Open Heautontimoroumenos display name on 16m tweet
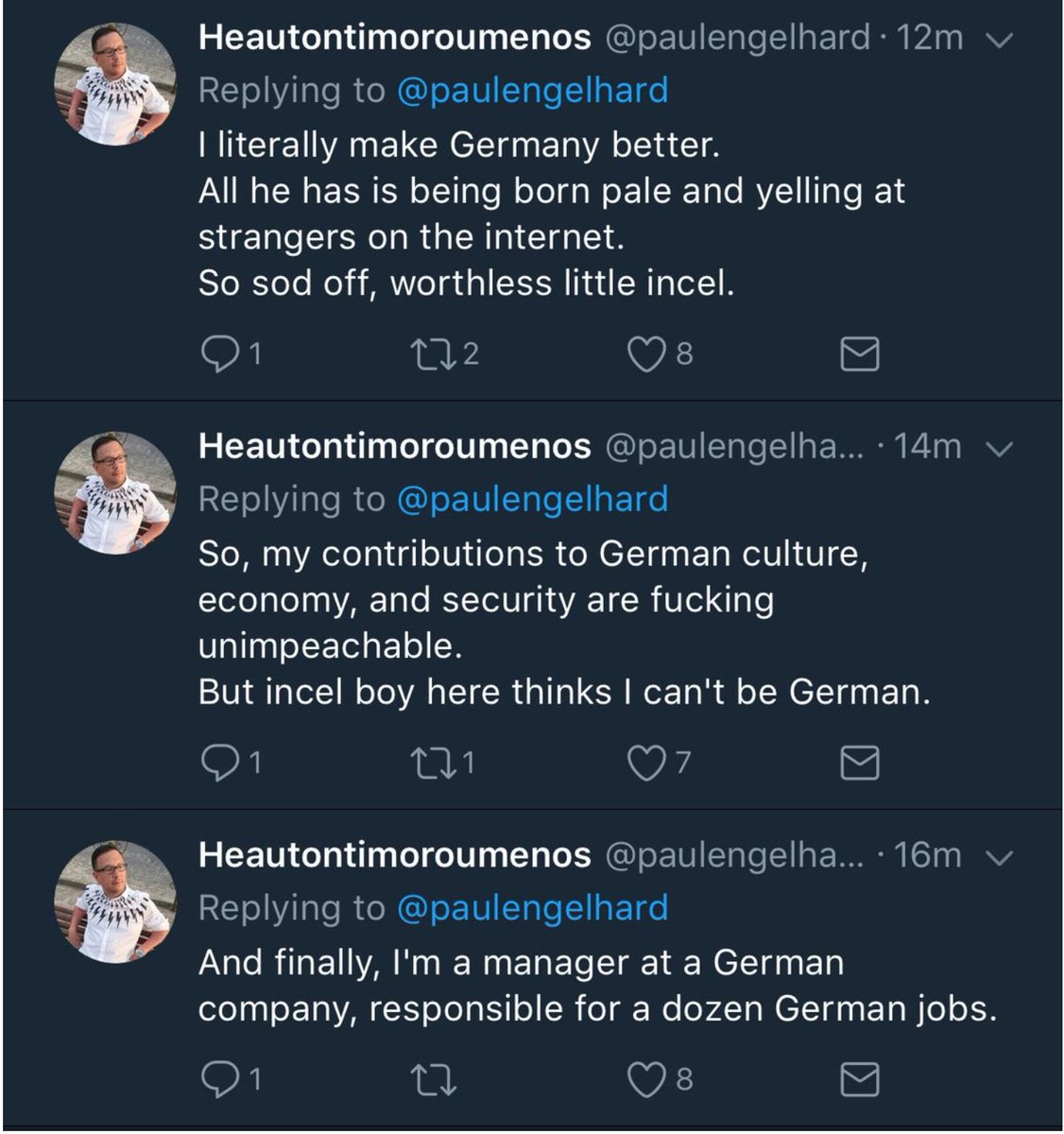 coord(394,855)
